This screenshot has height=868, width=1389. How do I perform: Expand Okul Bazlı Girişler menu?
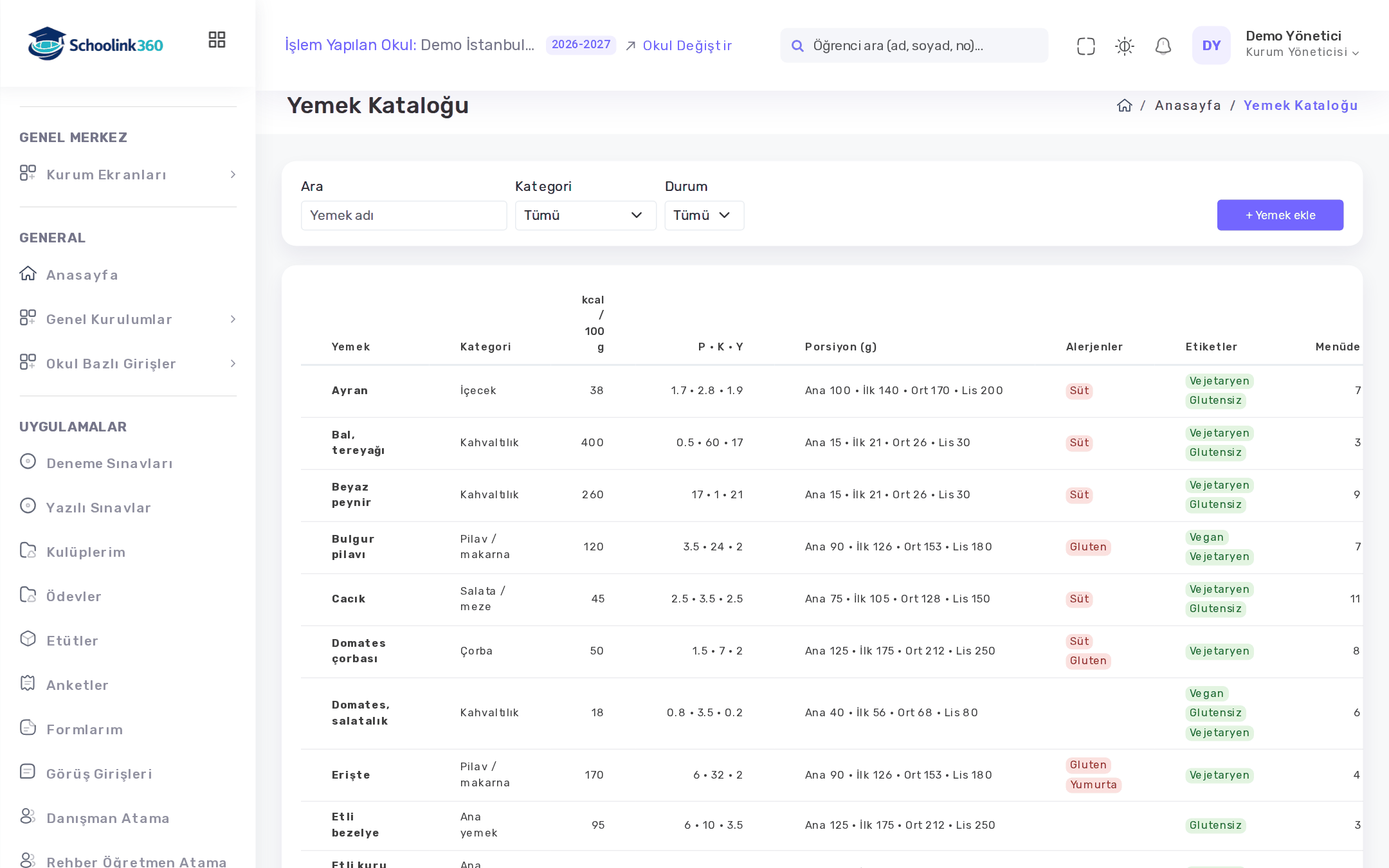click(128, 363)
